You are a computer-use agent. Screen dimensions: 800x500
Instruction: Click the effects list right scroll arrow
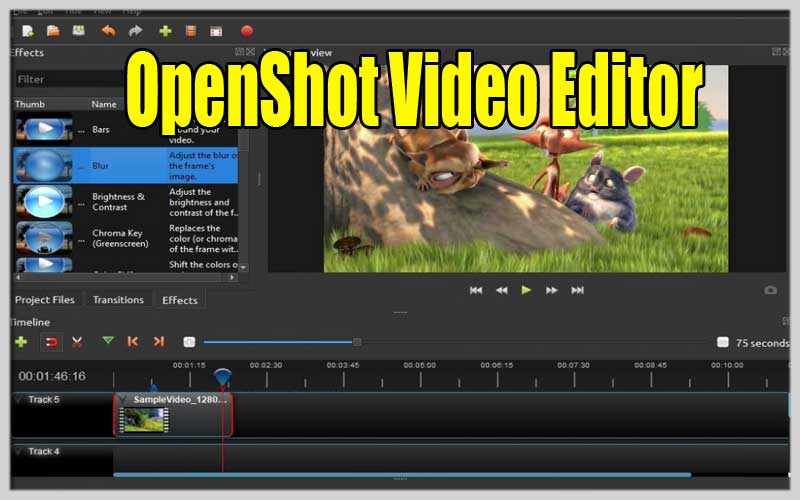(233, 277)
